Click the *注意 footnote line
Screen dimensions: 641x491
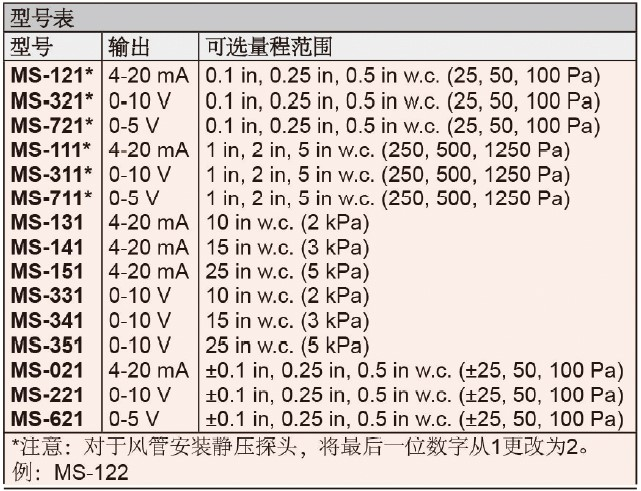point(300,447)
